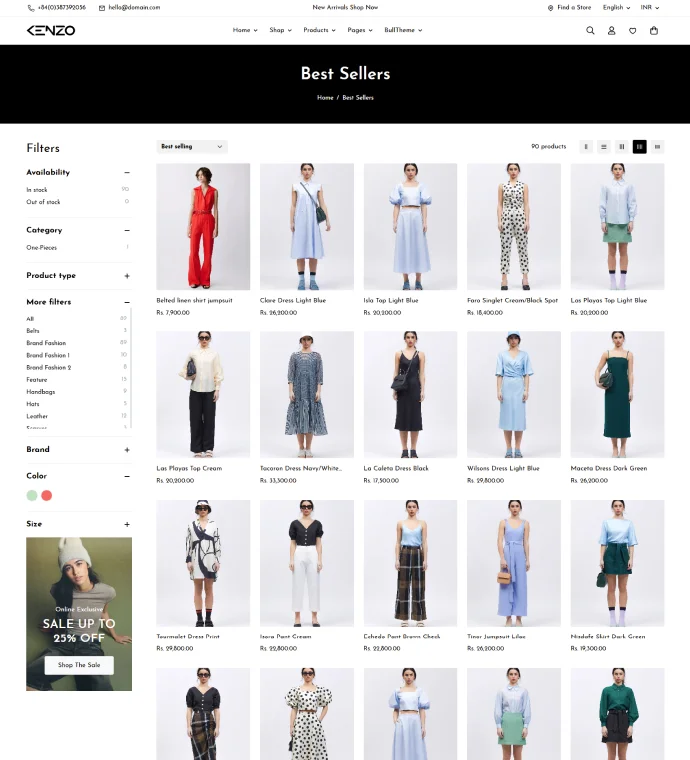Open Belted linen shirt jumpsuit title
Viewport: 690px width, 760px height.
tap(194, 300)
